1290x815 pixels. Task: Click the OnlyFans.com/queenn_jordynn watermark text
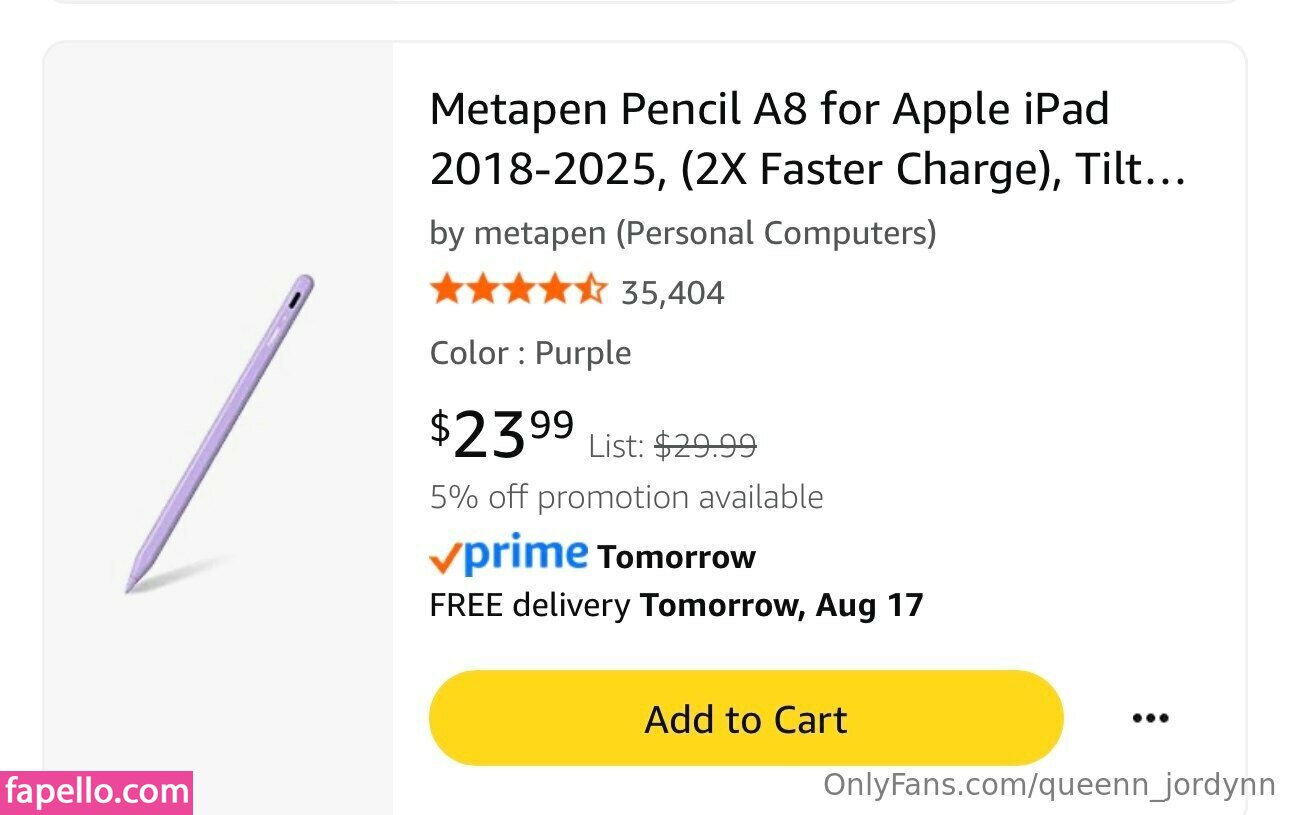(x=1049, y=785)
